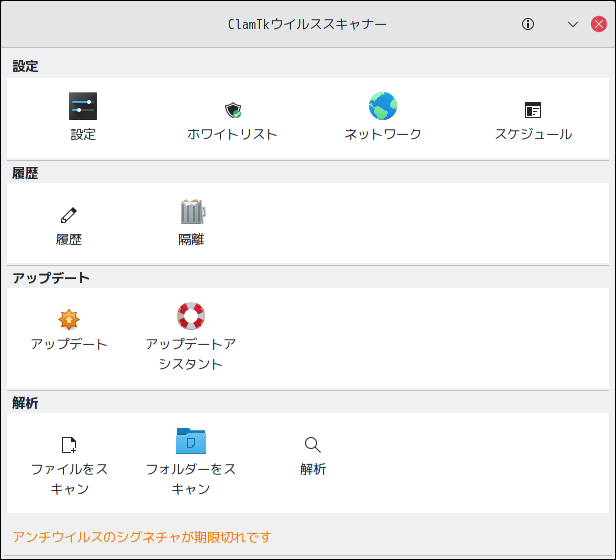
Task: Open the 隔離 trash bin icon
Action: [192, 211]
